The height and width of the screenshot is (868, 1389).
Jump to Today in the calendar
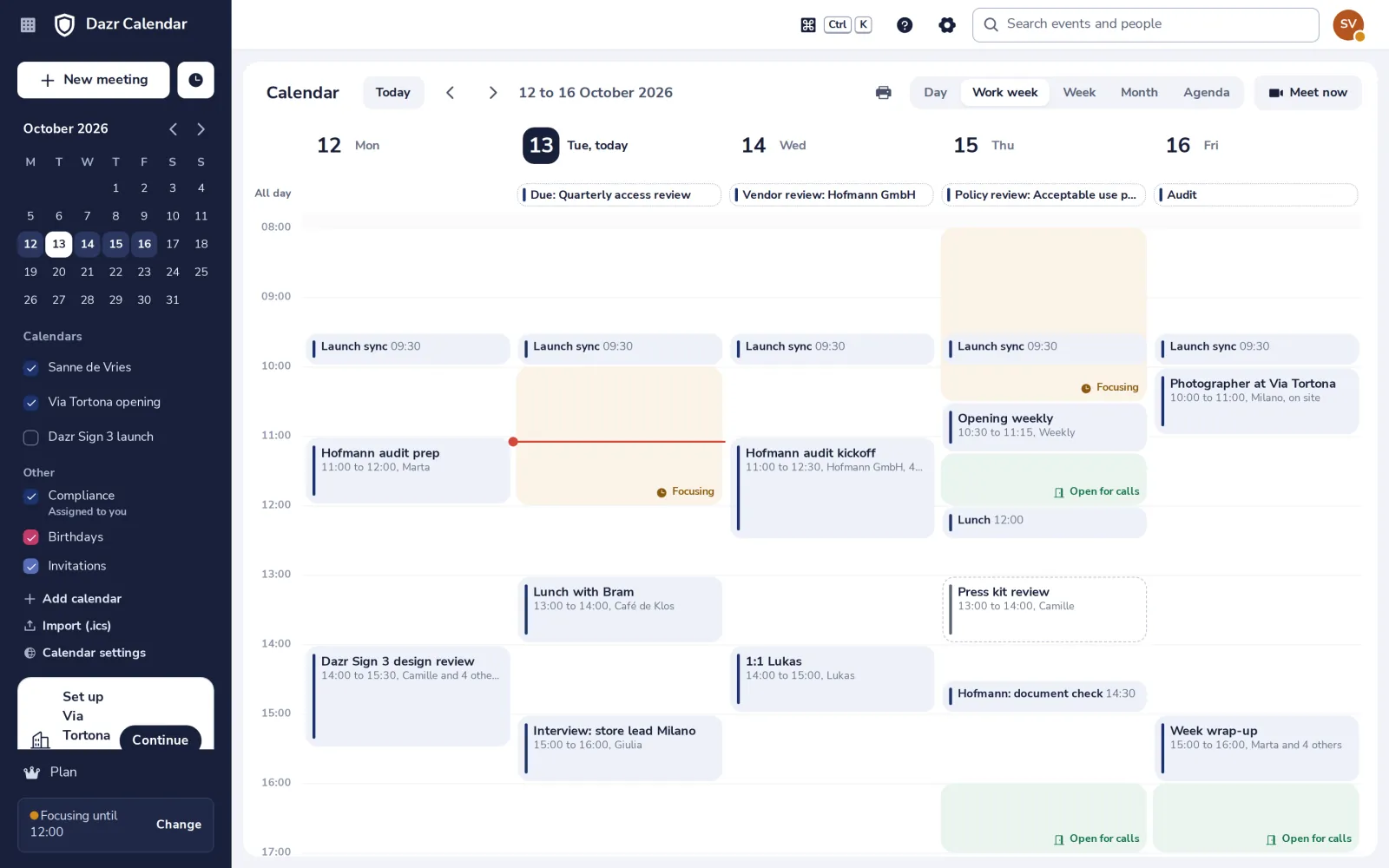click(x=393, y=93)
